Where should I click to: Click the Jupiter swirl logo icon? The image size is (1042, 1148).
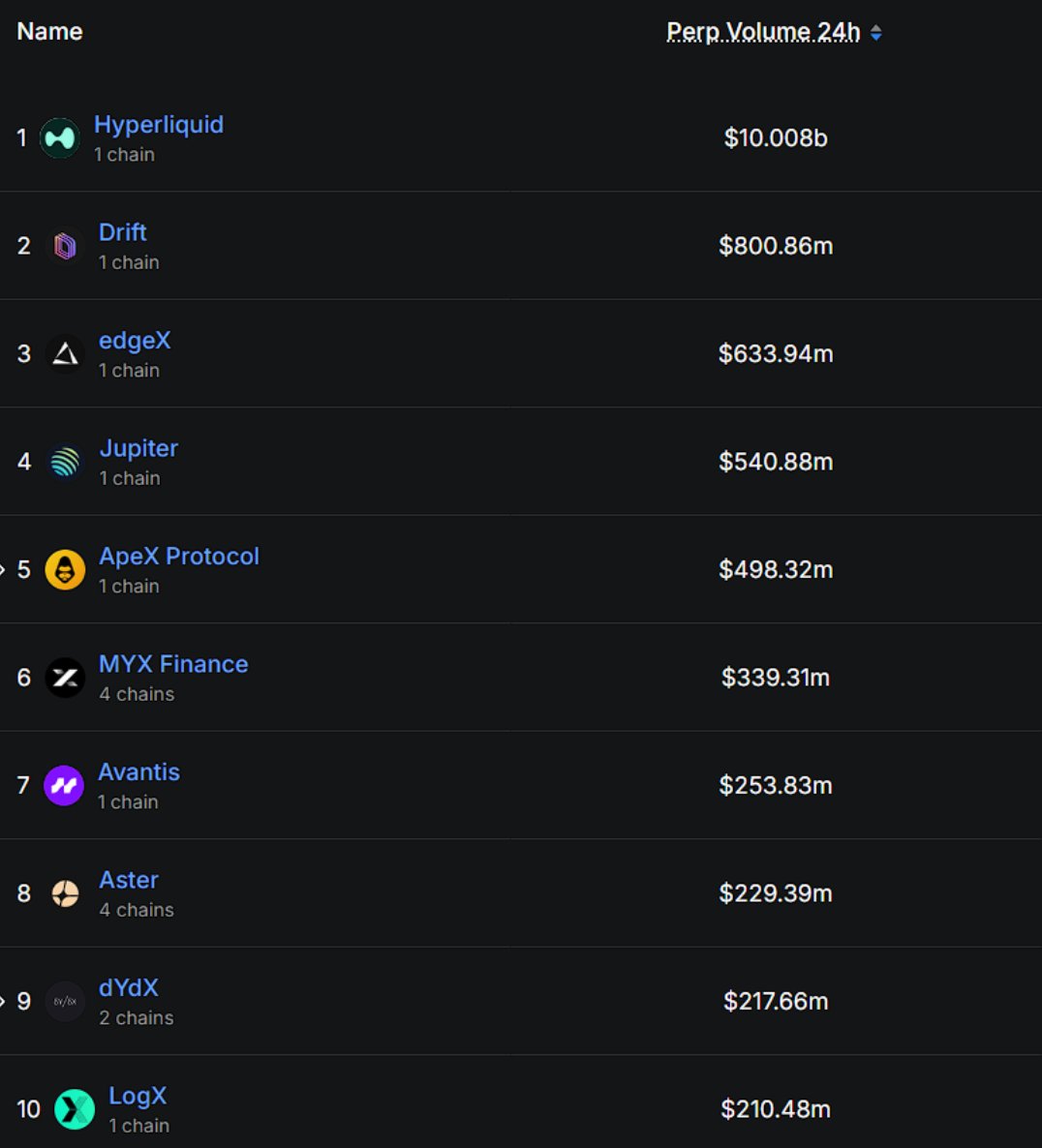pyautogui.click(x=65, y=462)
